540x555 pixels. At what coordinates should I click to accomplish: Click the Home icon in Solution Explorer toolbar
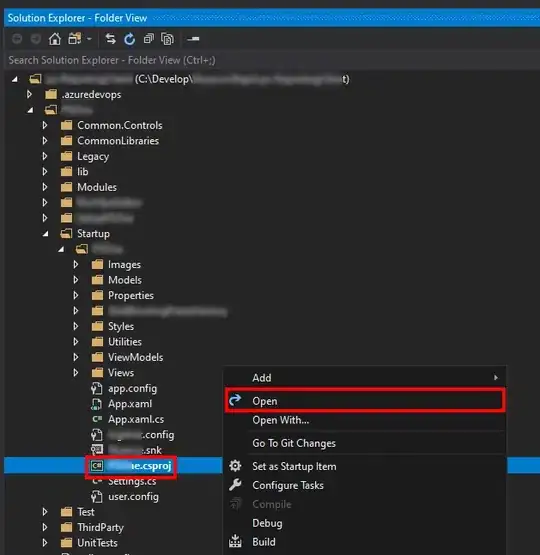54,39
